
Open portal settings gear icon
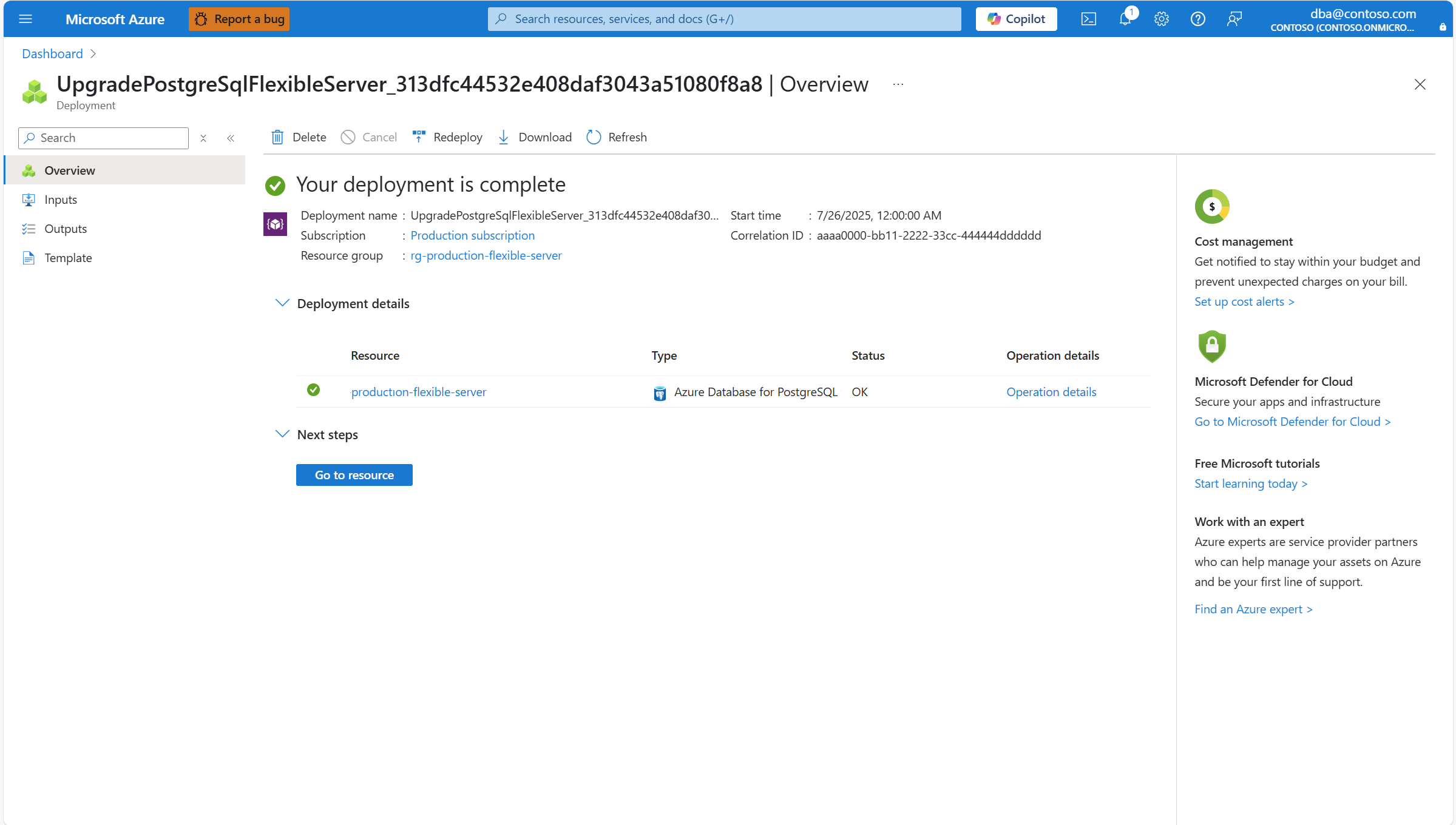[x=1161, y=19]
